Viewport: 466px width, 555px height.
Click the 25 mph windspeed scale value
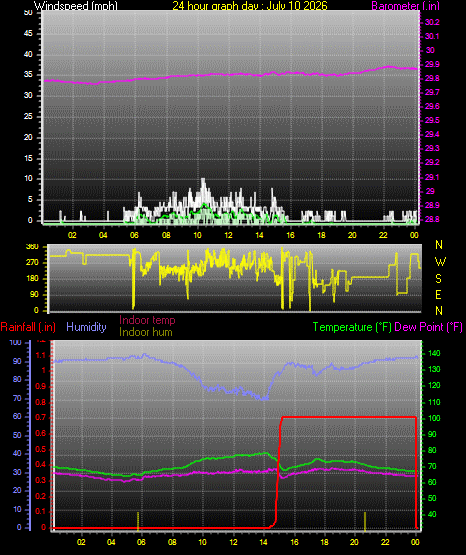tap(28, 116)
